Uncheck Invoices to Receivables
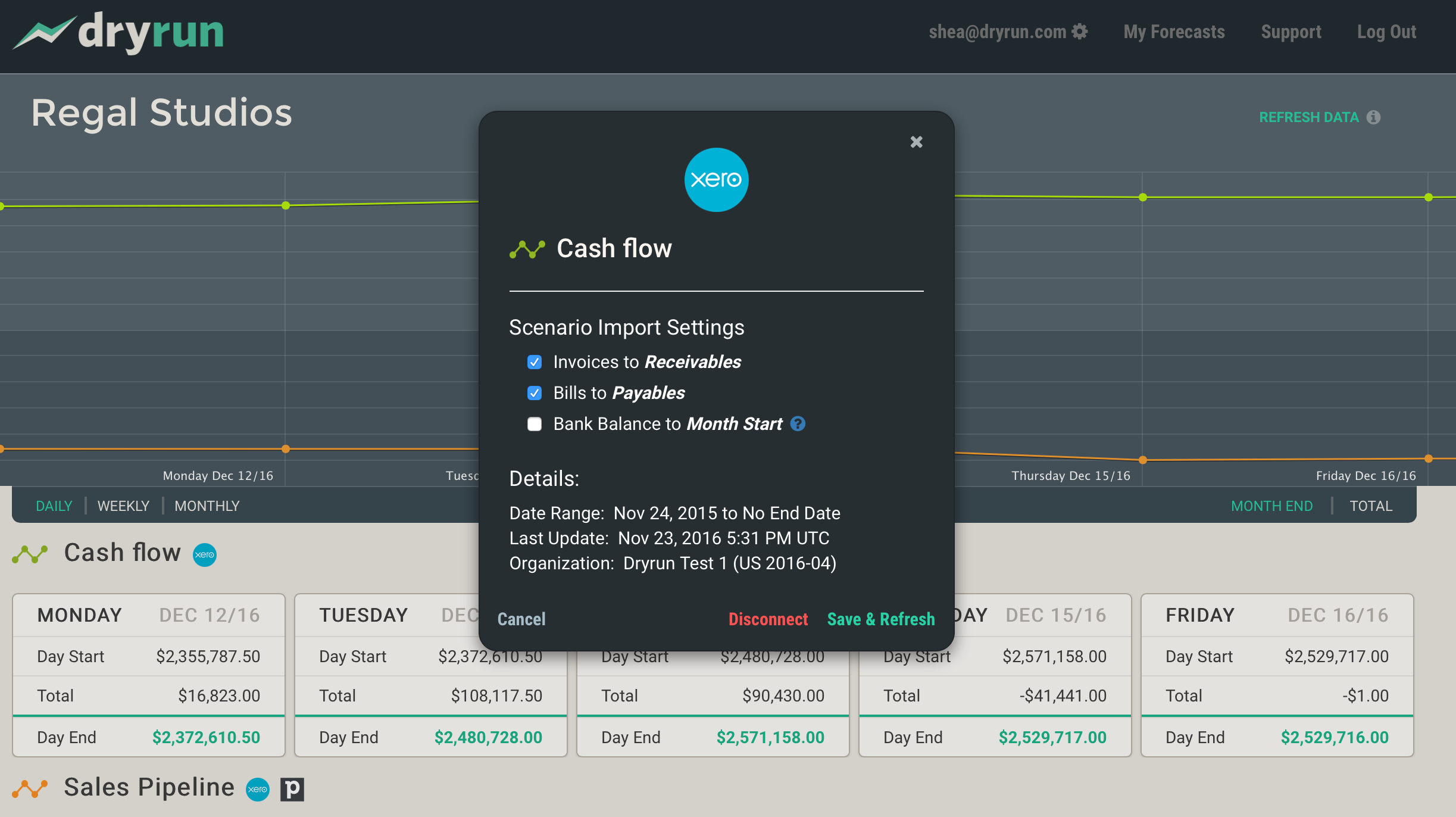The width and height of the screenshot is (1456, 817). [x=534, y=362]
